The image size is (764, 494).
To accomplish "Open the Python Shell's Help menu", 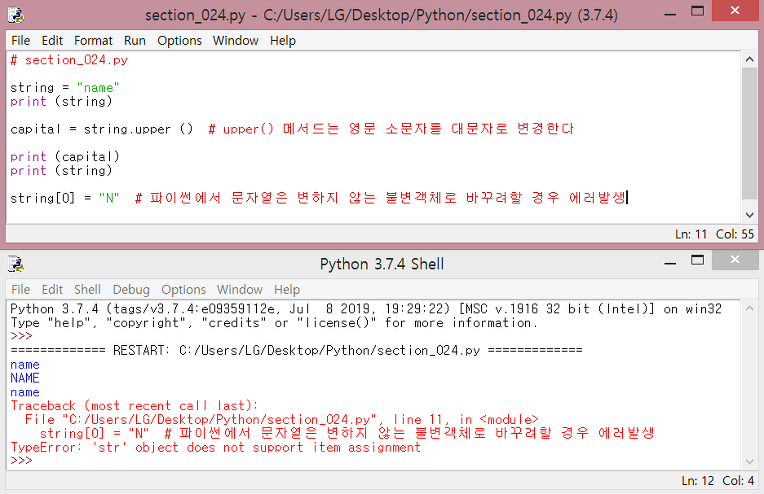I will pos(286,289).
